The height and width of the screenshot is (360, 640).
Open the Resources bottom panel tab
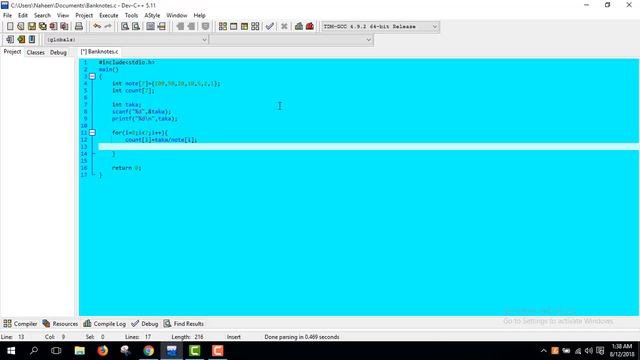(x=60, y=324)
